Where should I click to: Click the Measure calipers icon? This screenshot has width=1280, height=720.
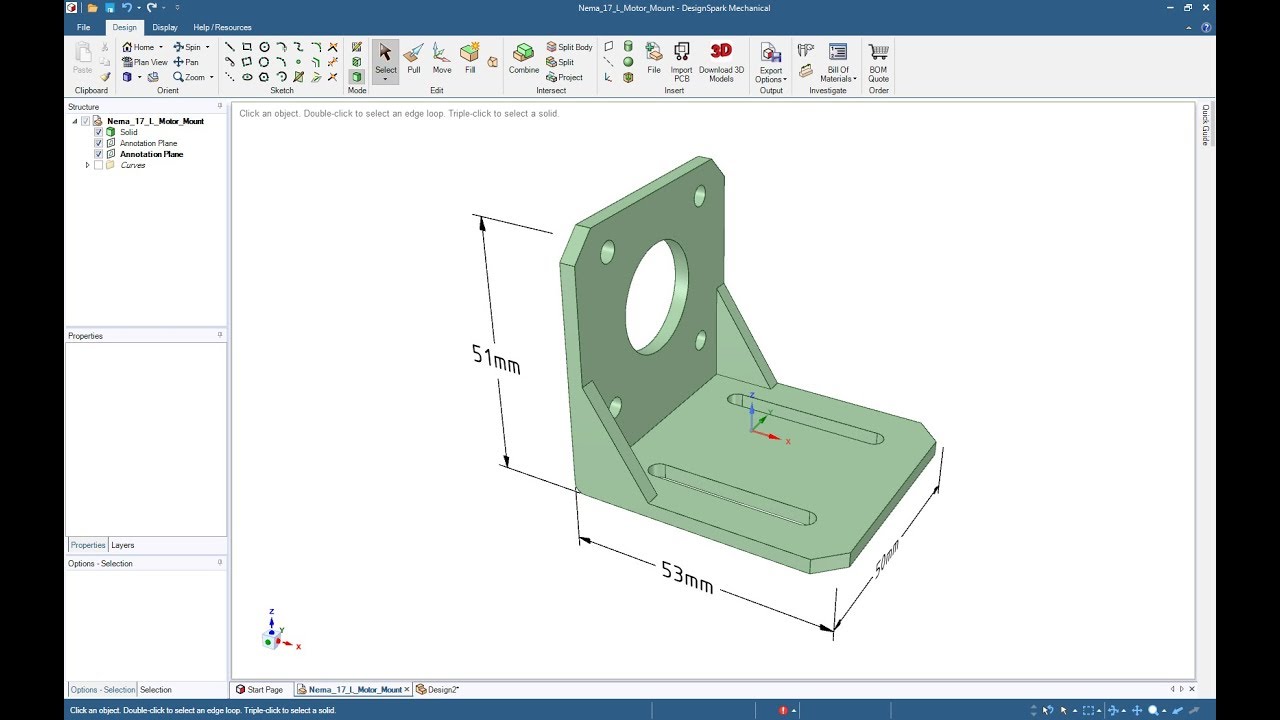tap(805, 49)
